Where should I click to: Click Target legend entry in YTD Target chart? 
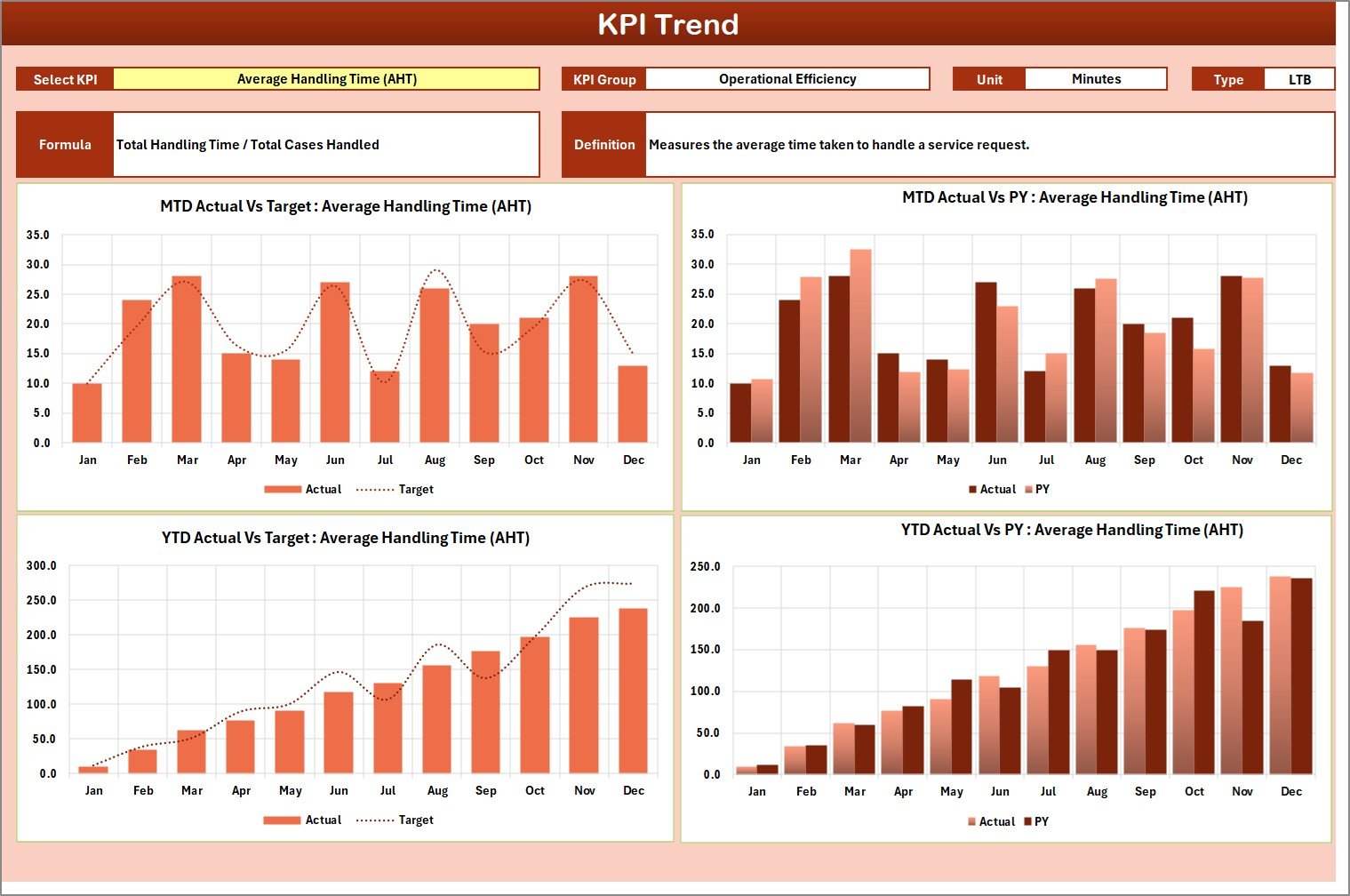coord(395,820)
